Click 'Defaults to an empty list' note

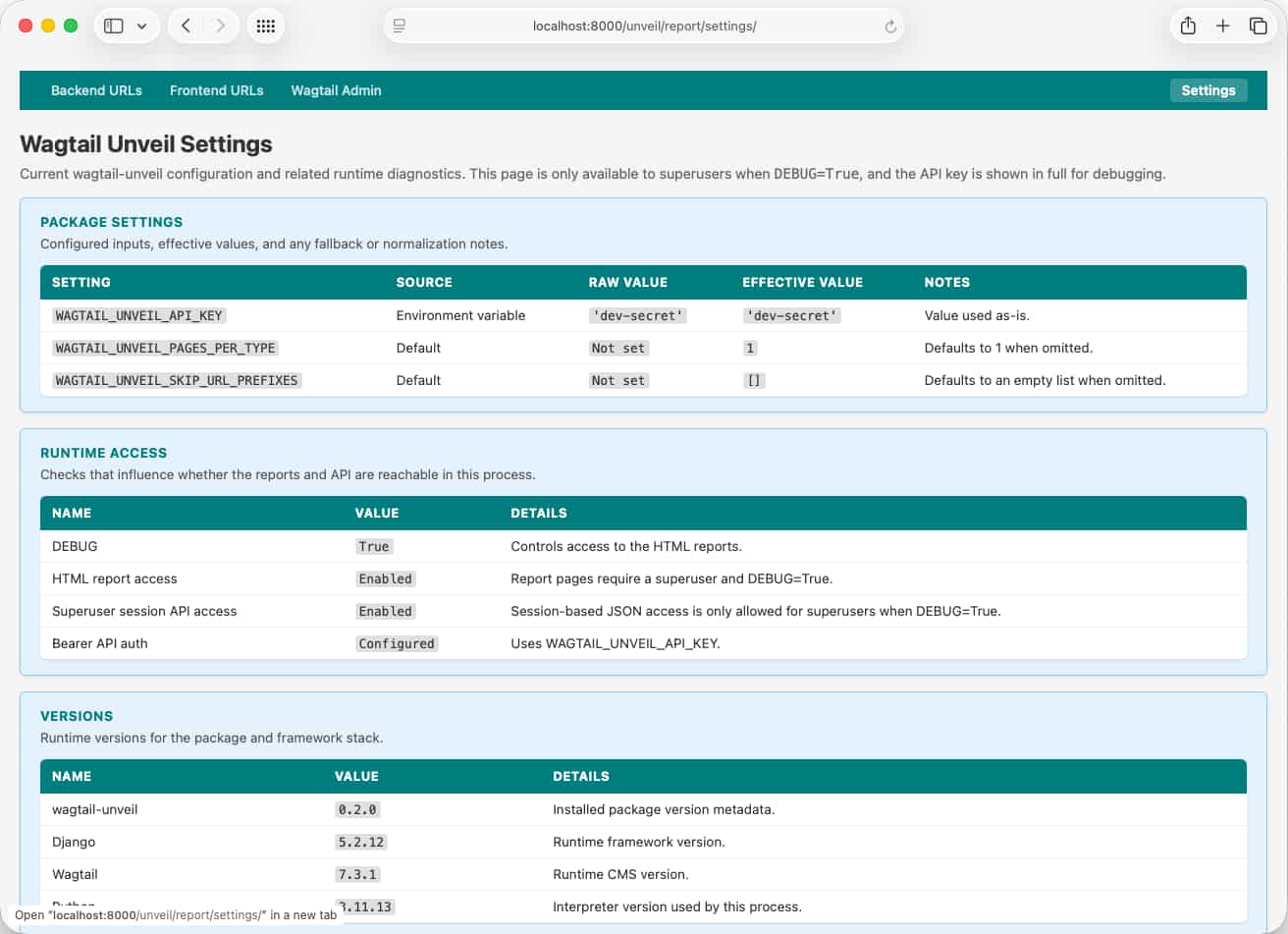[1046, 380]
